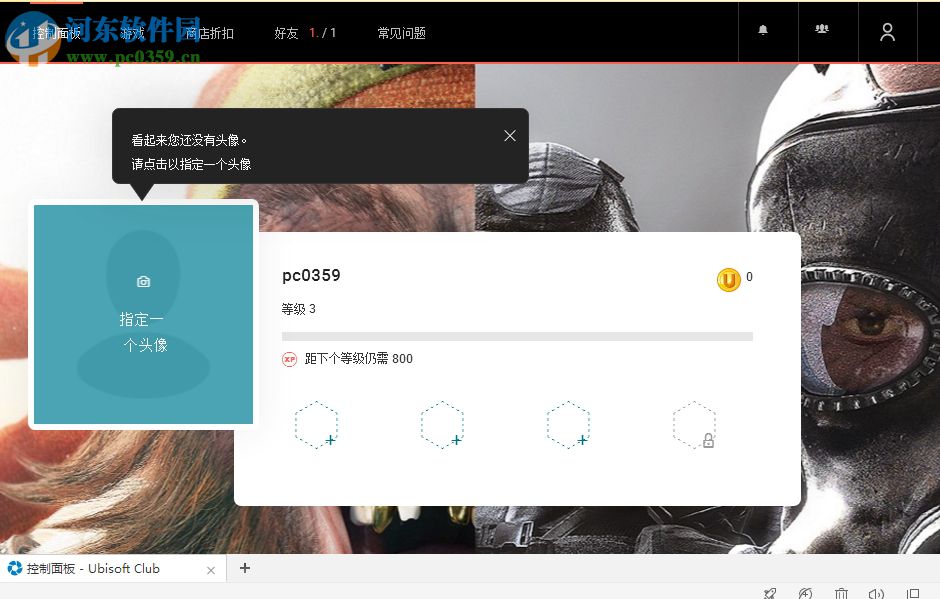Click 指定一个头像 to set an avatar
This screenshot has width=940, height=599.
(143, 331)
